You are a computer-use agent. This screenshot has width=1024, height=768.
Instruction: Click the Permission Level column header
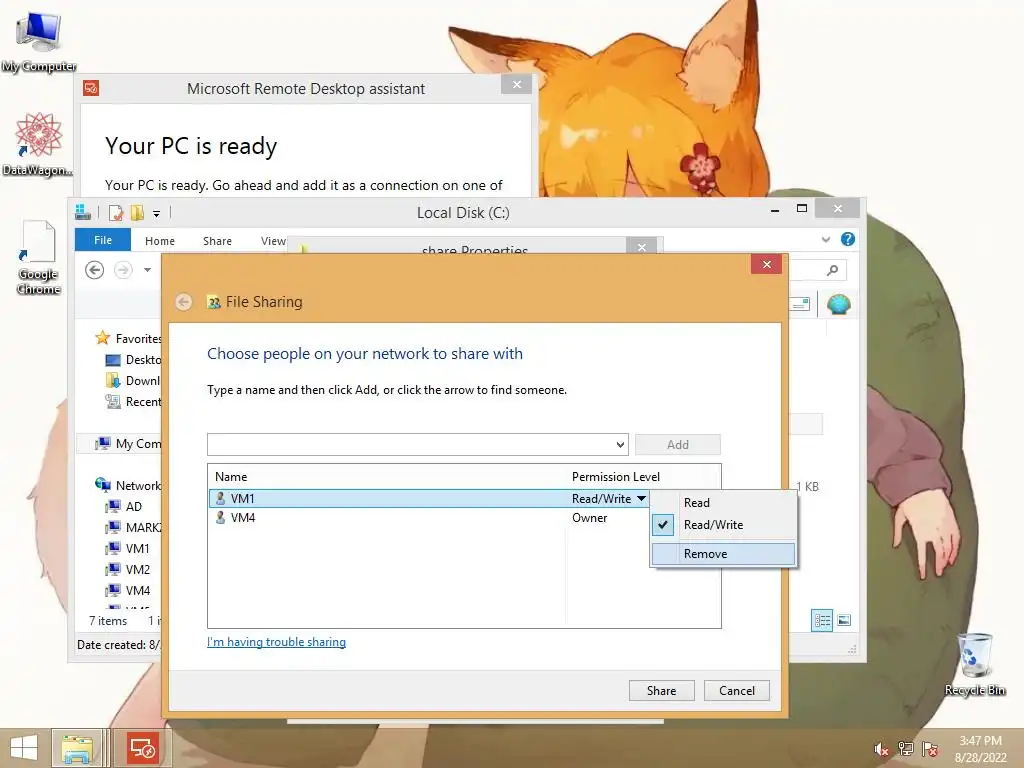pos(616,477)
